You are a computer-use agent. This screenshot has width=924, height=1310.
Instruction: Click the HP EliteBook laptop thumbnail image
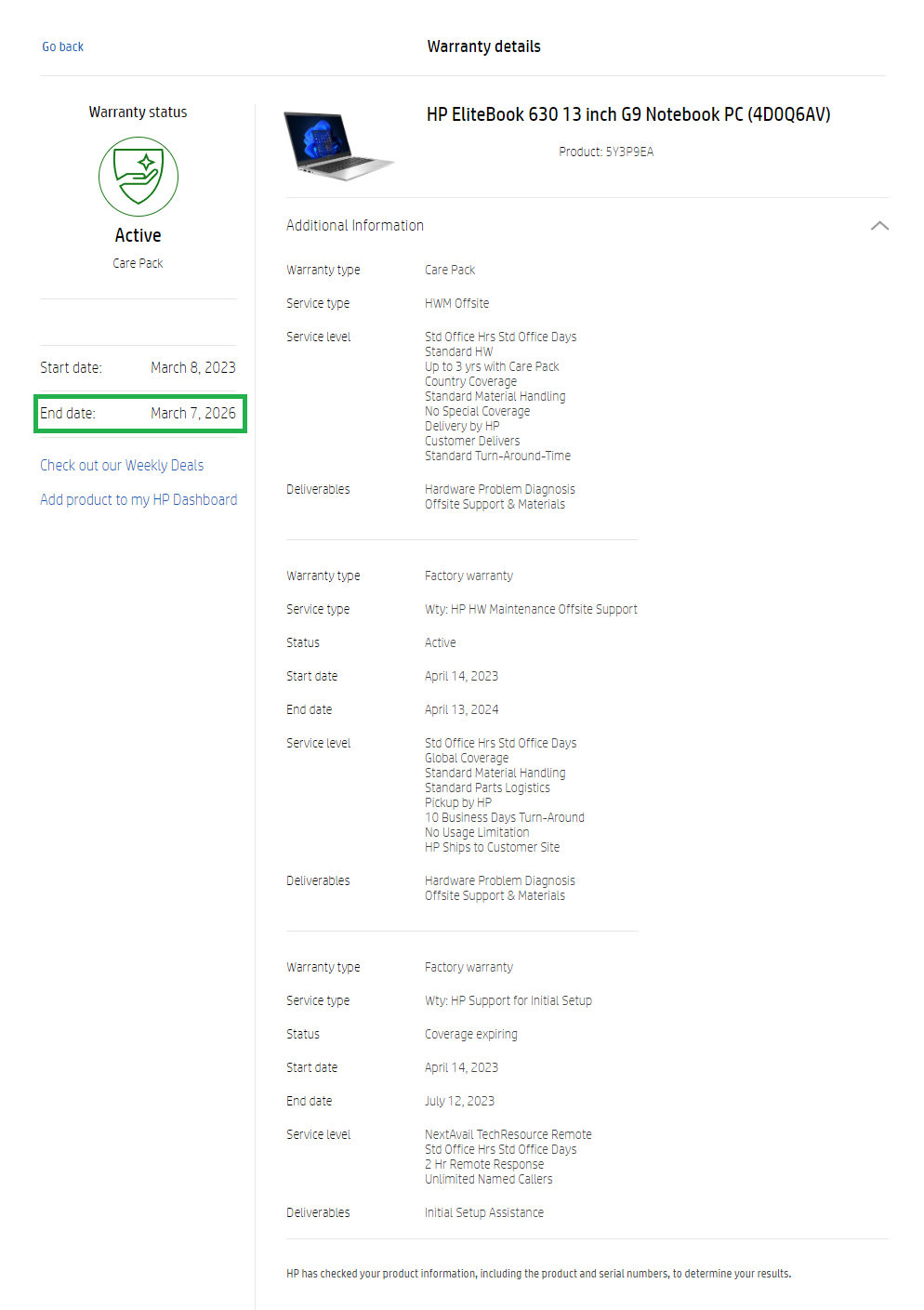(337, 145)
